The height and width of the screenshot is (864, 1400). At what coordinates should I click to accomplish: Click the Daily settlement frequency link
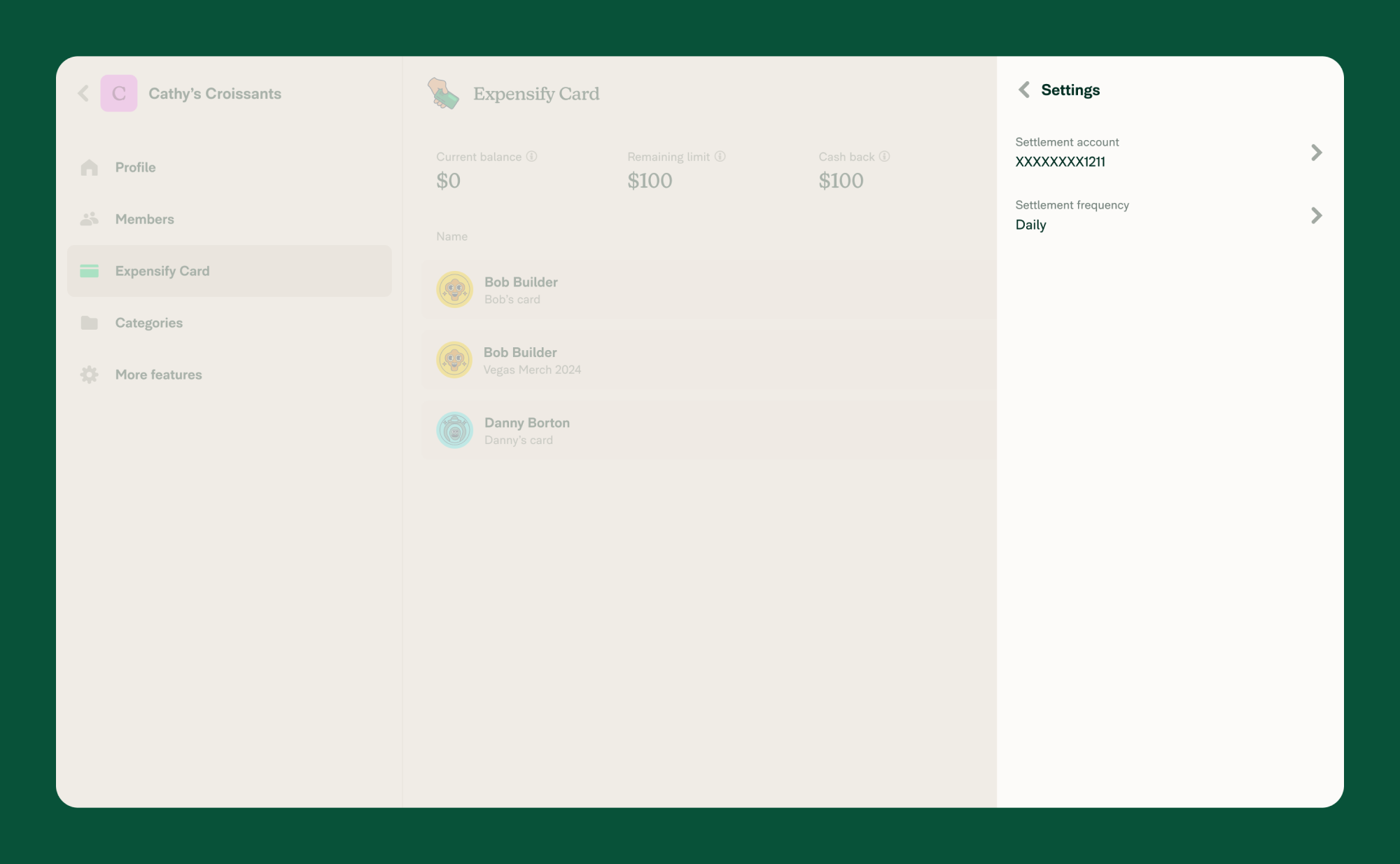click(x=1170, y=214)
